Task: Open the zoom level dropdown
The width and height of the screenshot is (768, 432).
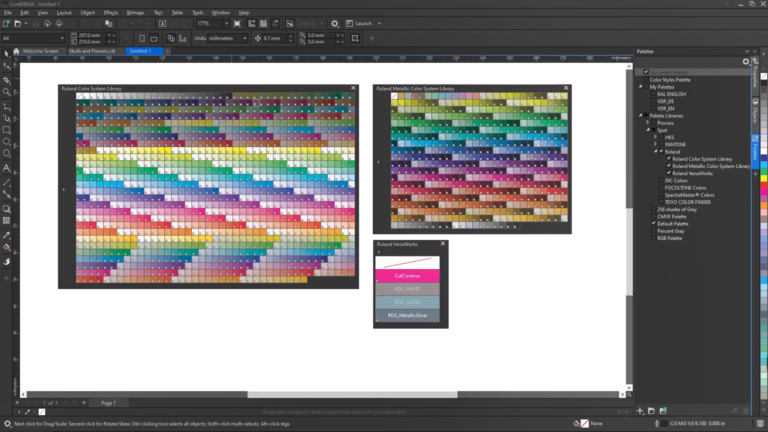Action: tap(226, 24)
